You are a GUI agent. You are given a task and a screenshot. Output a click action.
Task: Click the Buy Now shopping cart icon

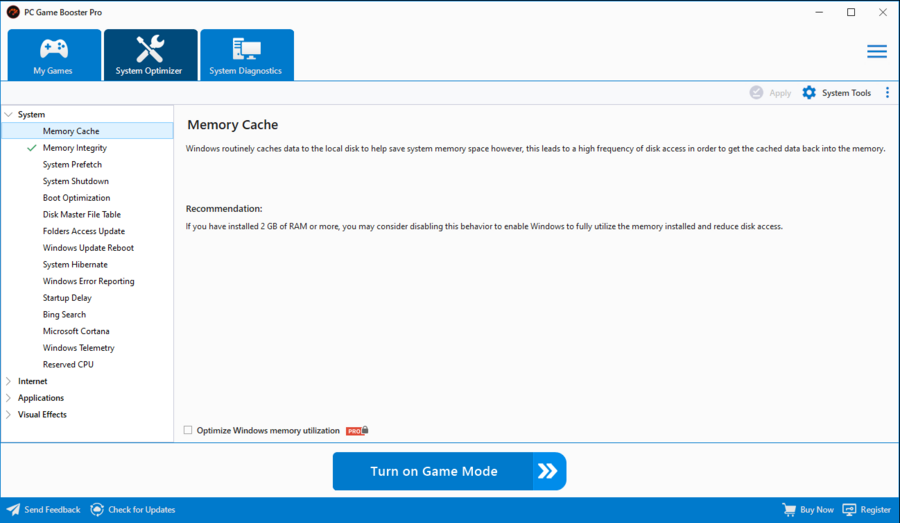pos(789,509)
